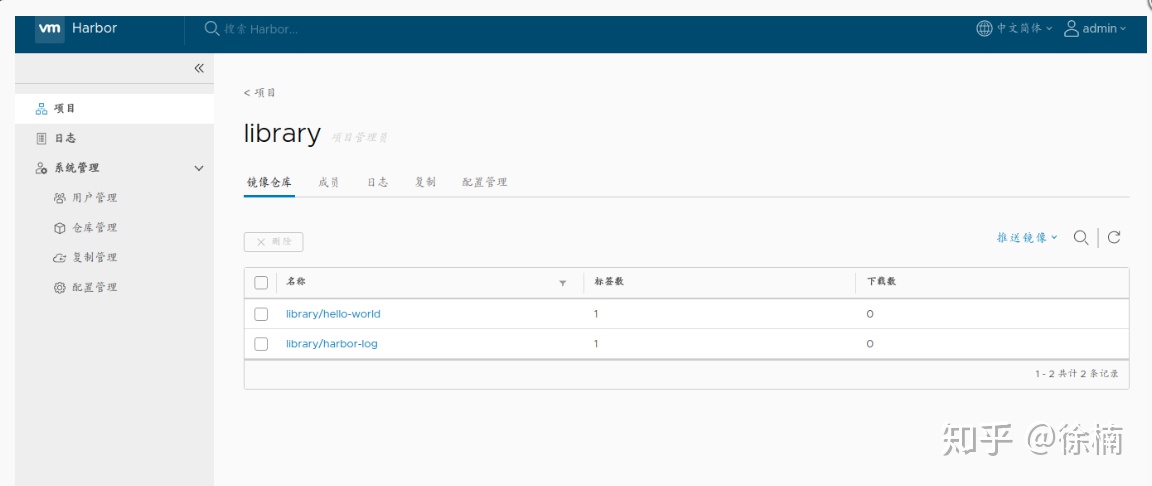Sort by the 名称 column header
Viewport: 1152px width, 486px height.
click(x=295, y=282)
